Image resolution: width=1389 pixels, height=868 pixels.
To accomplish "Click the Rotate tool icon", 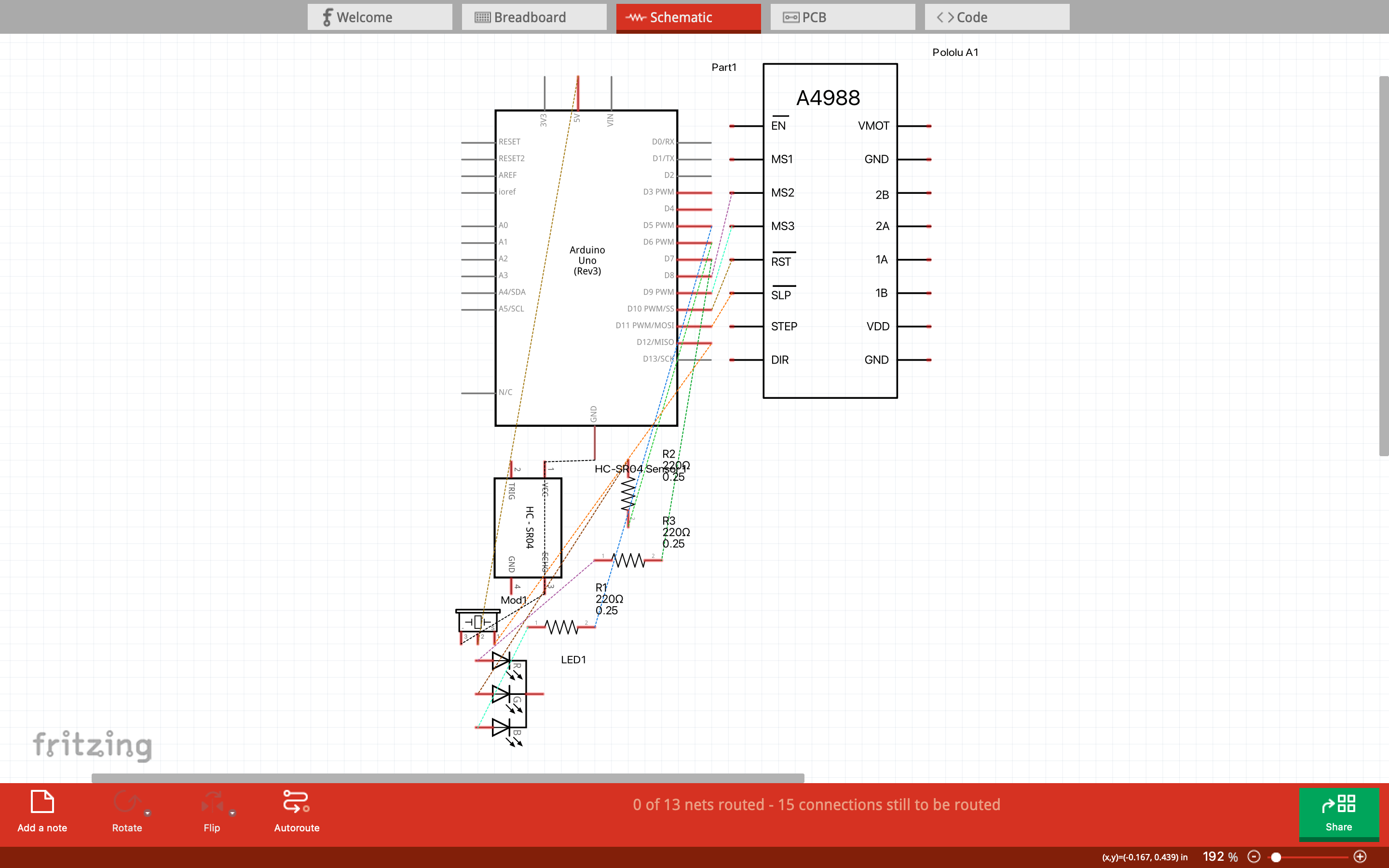I will [x=126, y=801].
